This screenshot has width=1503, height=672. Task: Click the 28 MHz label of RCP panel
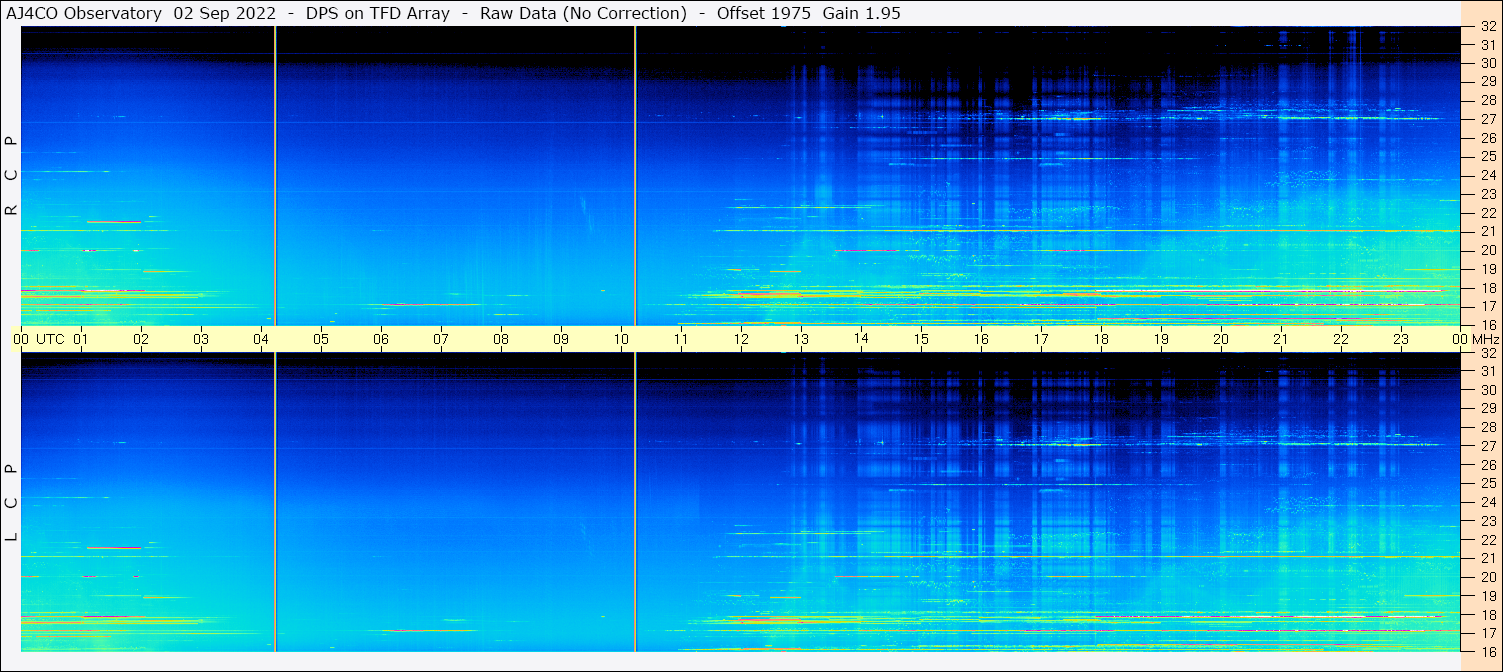tap(1488, 100)
